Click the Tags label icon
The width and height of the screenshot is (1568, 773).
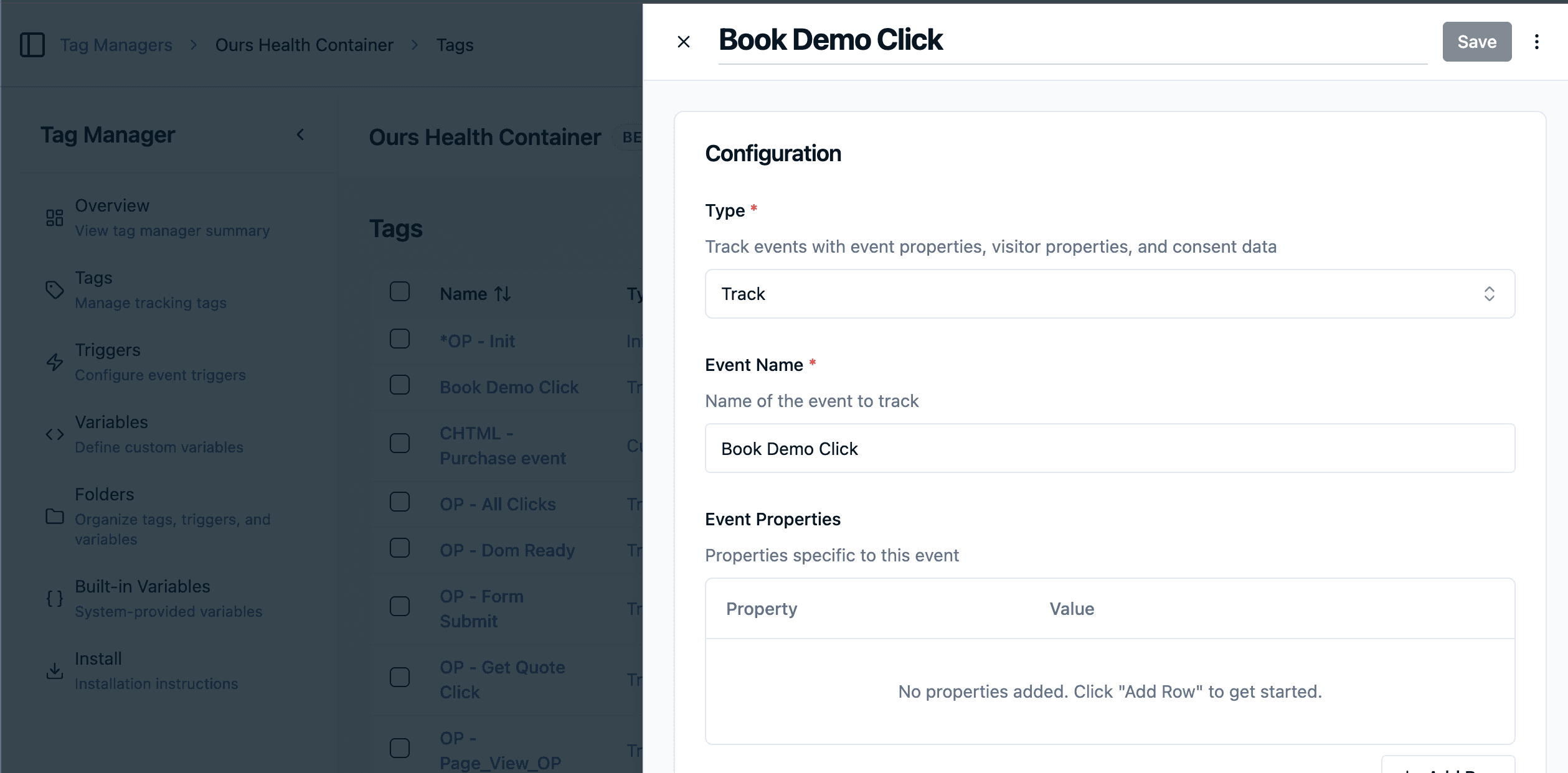(x=55, y=290)
